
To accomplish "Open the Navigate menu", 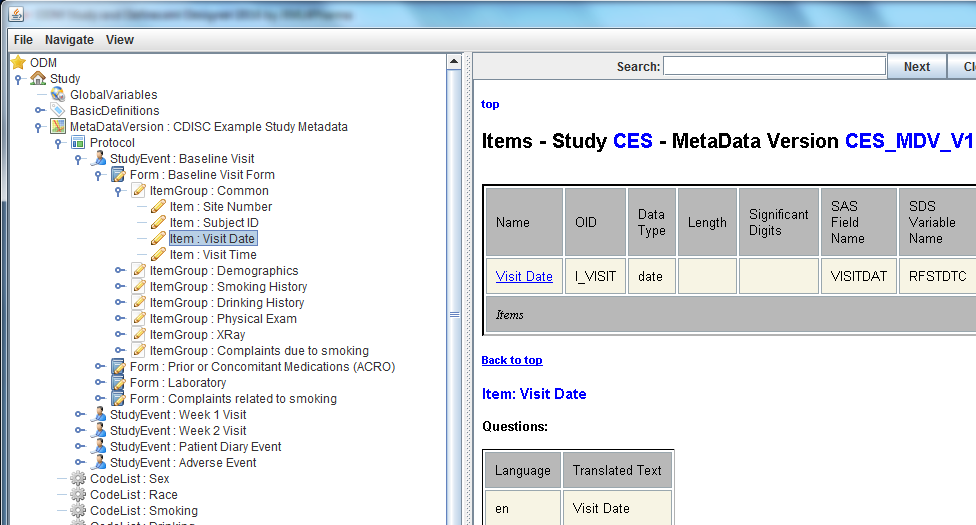I will pos(69,40).
